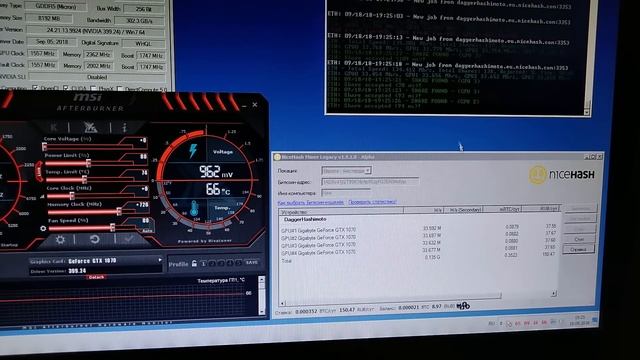
Task: Toggle the Link lock between power and temp limit
Action: pos(39,171)
